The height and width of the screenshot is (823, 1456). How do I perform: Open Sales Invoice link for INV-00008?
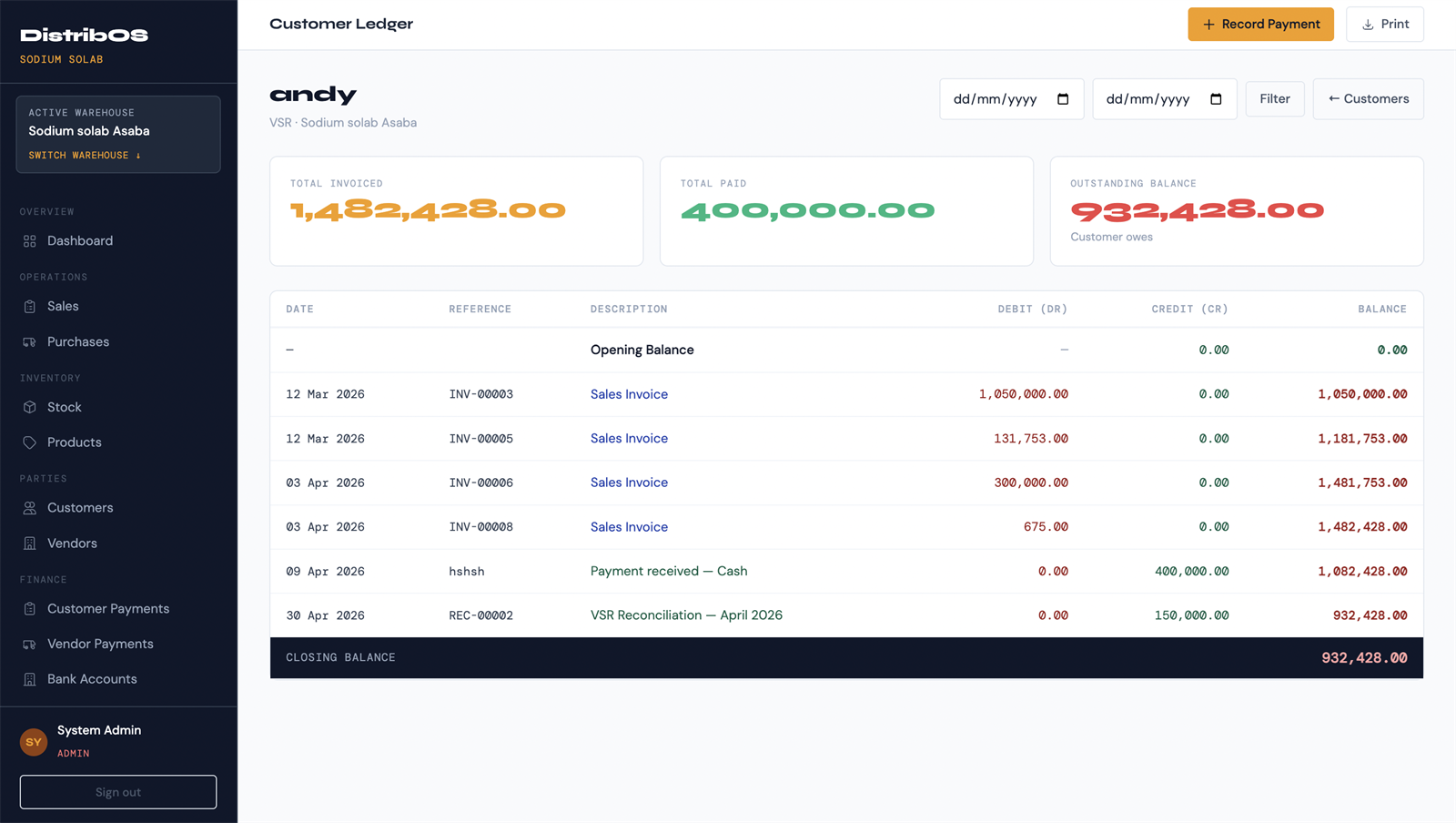tap(629, 527)
